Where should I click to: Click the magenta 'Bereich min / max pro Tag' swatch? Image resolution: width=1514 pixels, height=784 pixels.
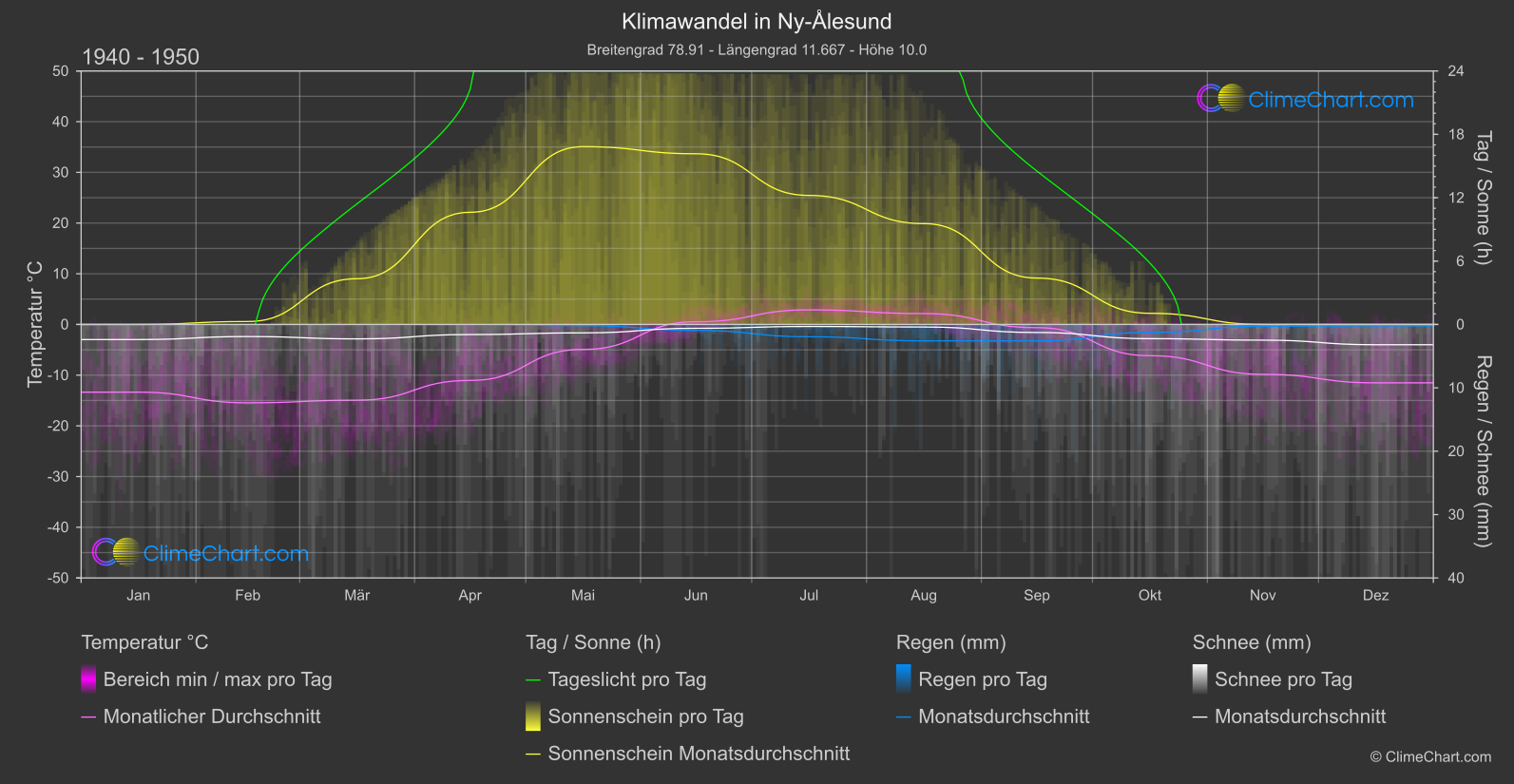[88, 679]
